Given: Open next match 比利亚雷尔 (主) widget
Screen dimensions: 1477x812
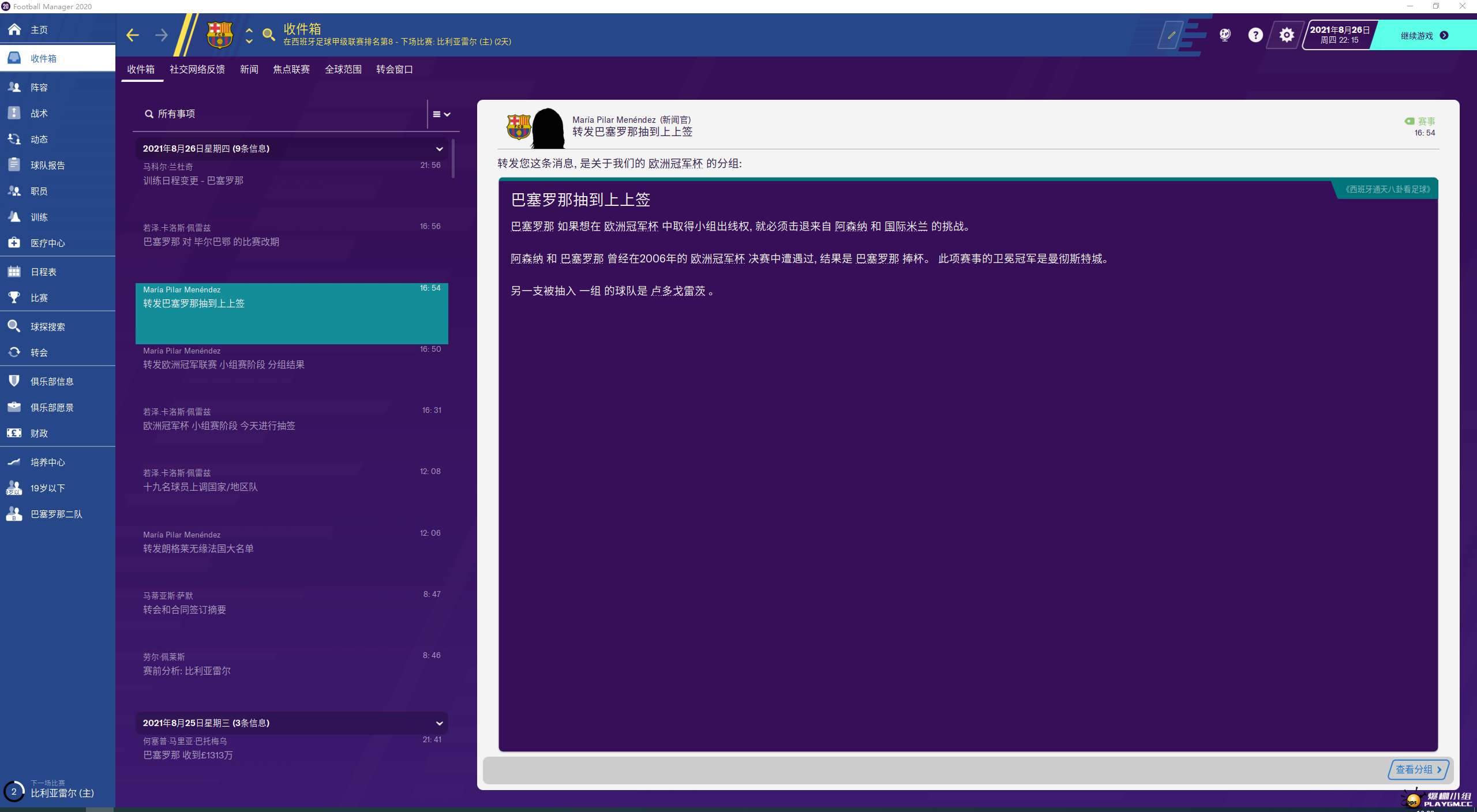Looking at the screenshot, I should pos(58,790).
